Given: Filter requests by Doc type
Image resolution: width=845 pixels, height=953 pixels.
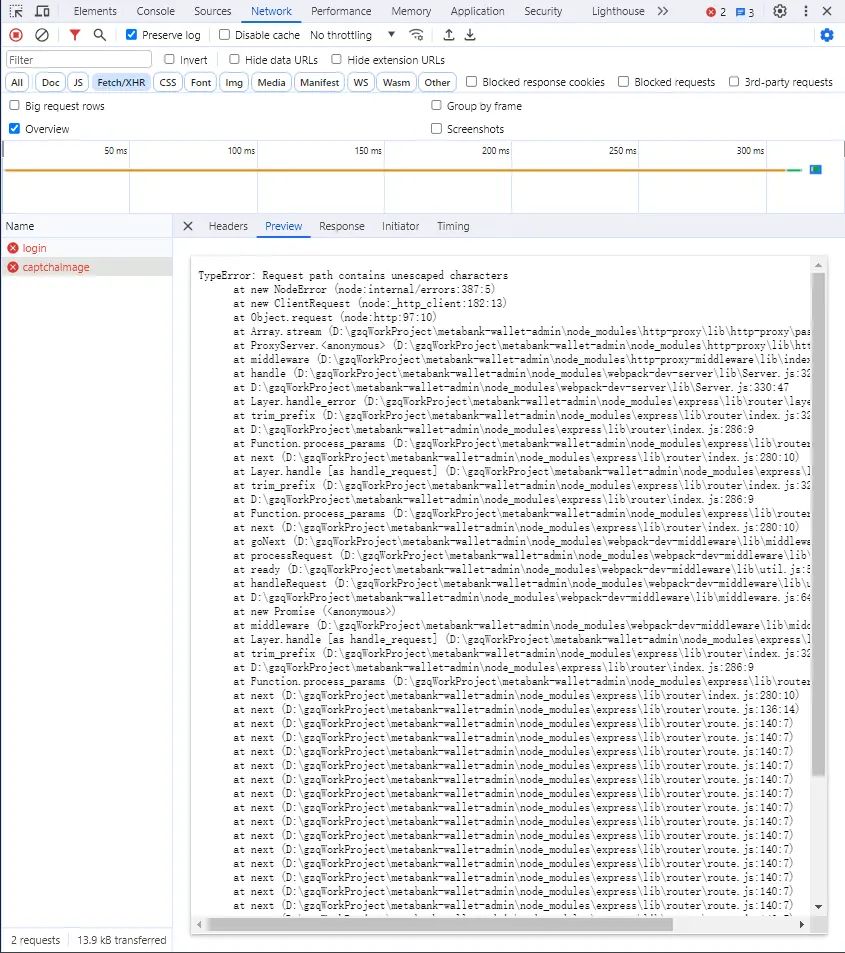Looking at the screenshot, I should coord(50,83).
